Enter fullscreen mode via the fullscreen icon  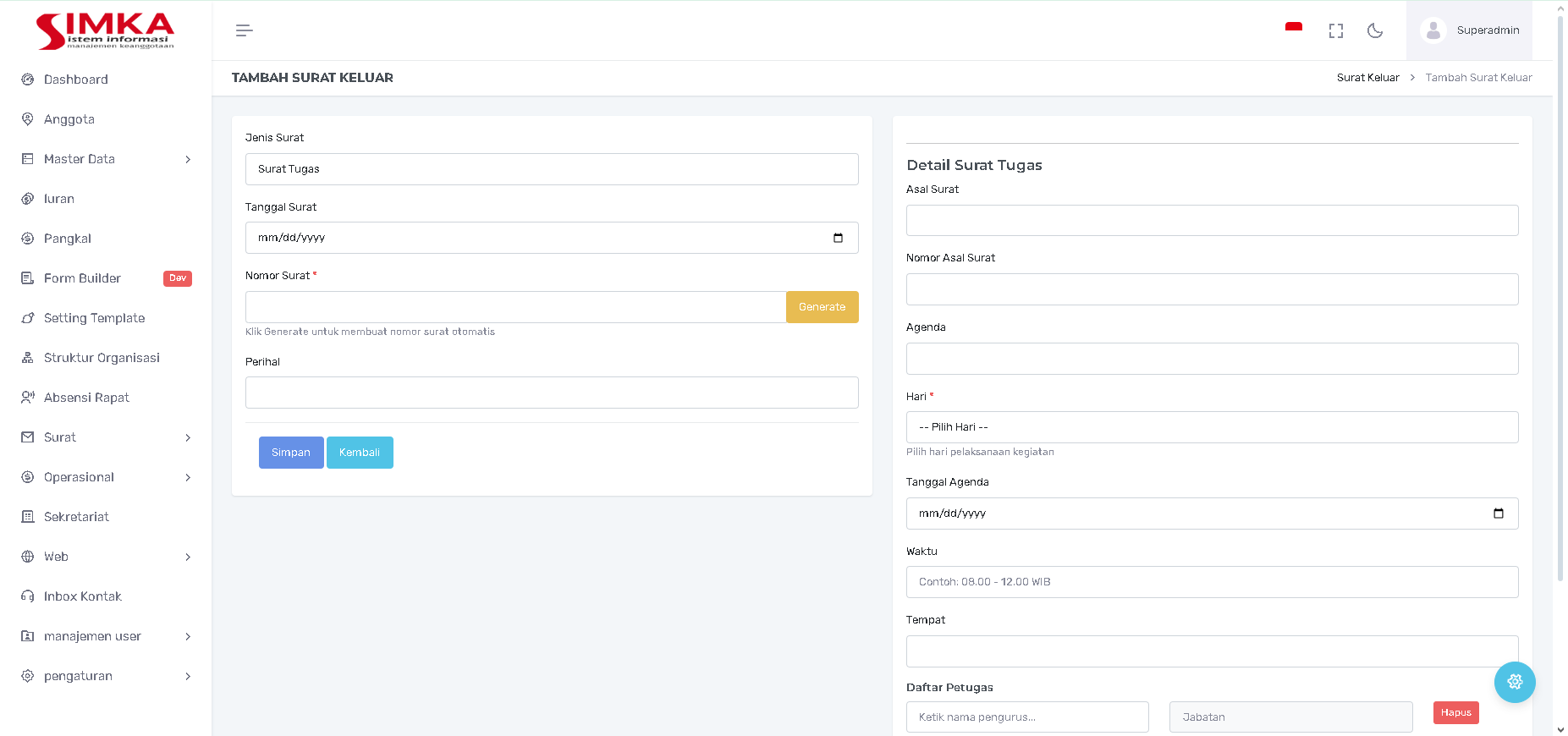[x=1336, y=30]
